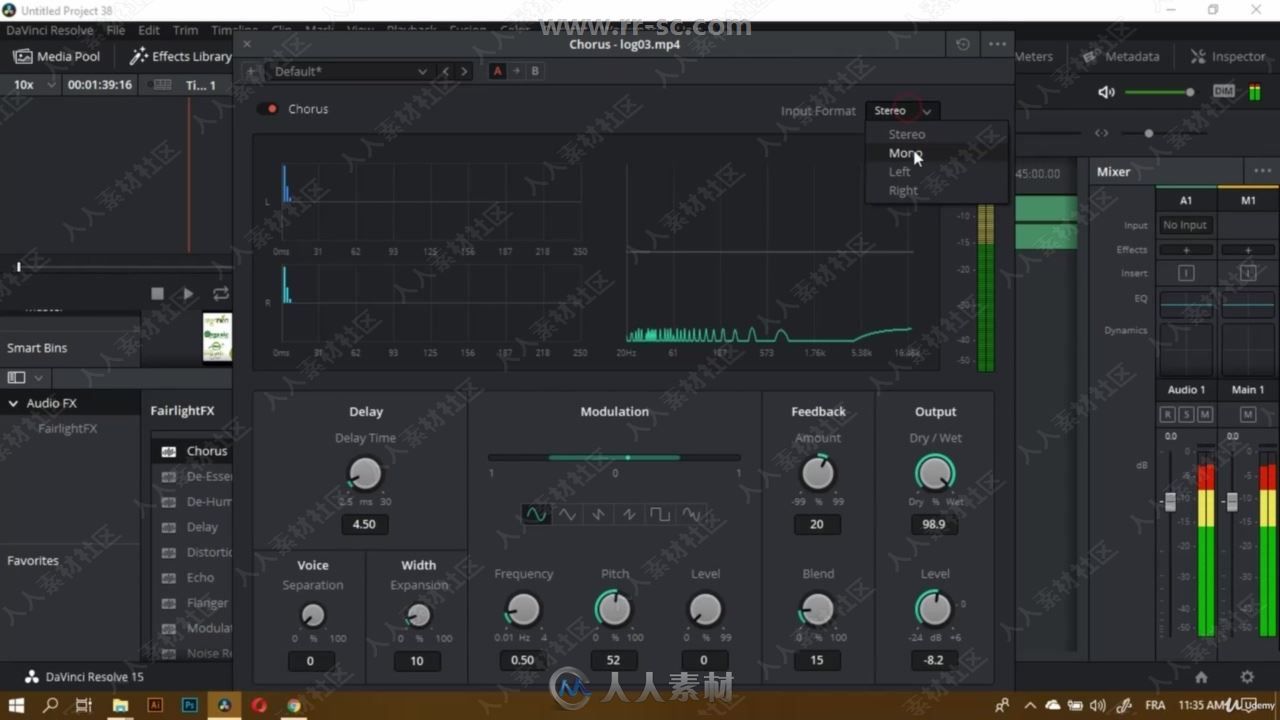Open the Input Format Stereo dropdown

pos(903,111)
